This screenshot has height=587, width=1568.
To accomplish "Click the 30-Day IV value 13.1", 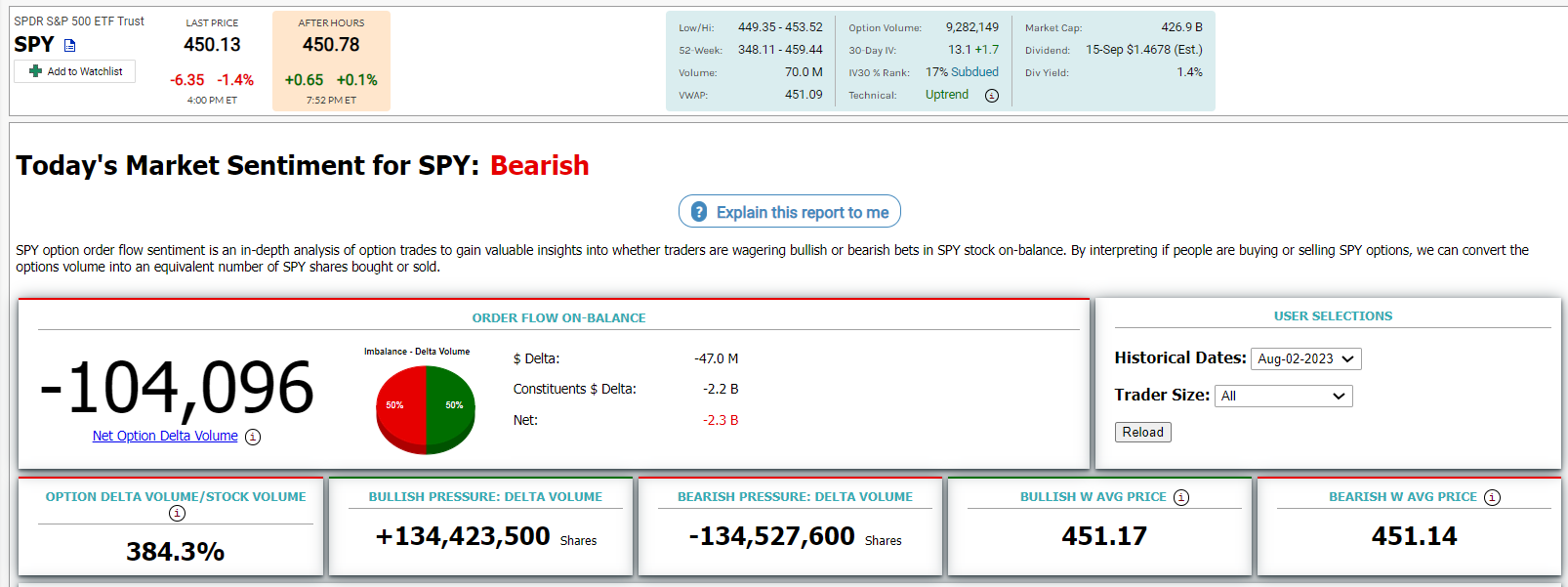I will coord(960,50).
